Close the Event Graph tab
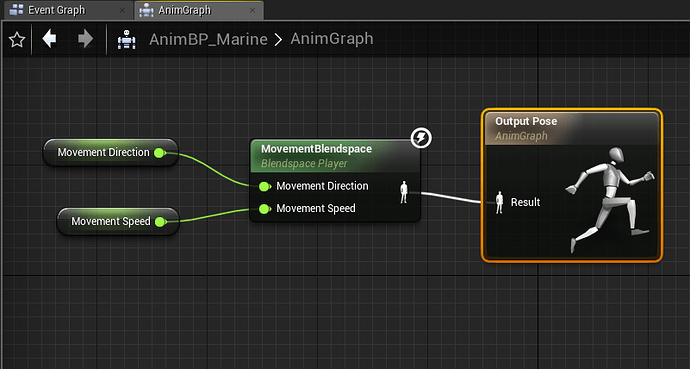This screenshot has width=690, height=369. (x=122, y=10)
